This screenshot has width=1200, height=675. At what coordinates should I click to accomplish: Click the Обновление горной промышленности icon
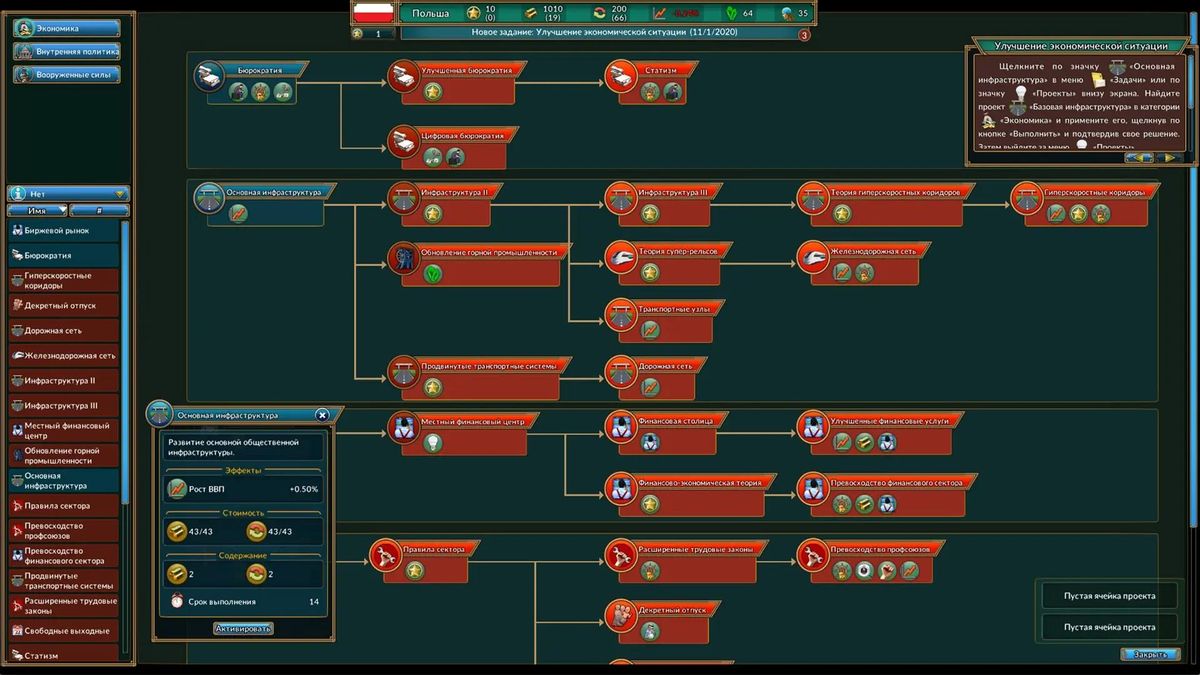(x=403, y=258)
